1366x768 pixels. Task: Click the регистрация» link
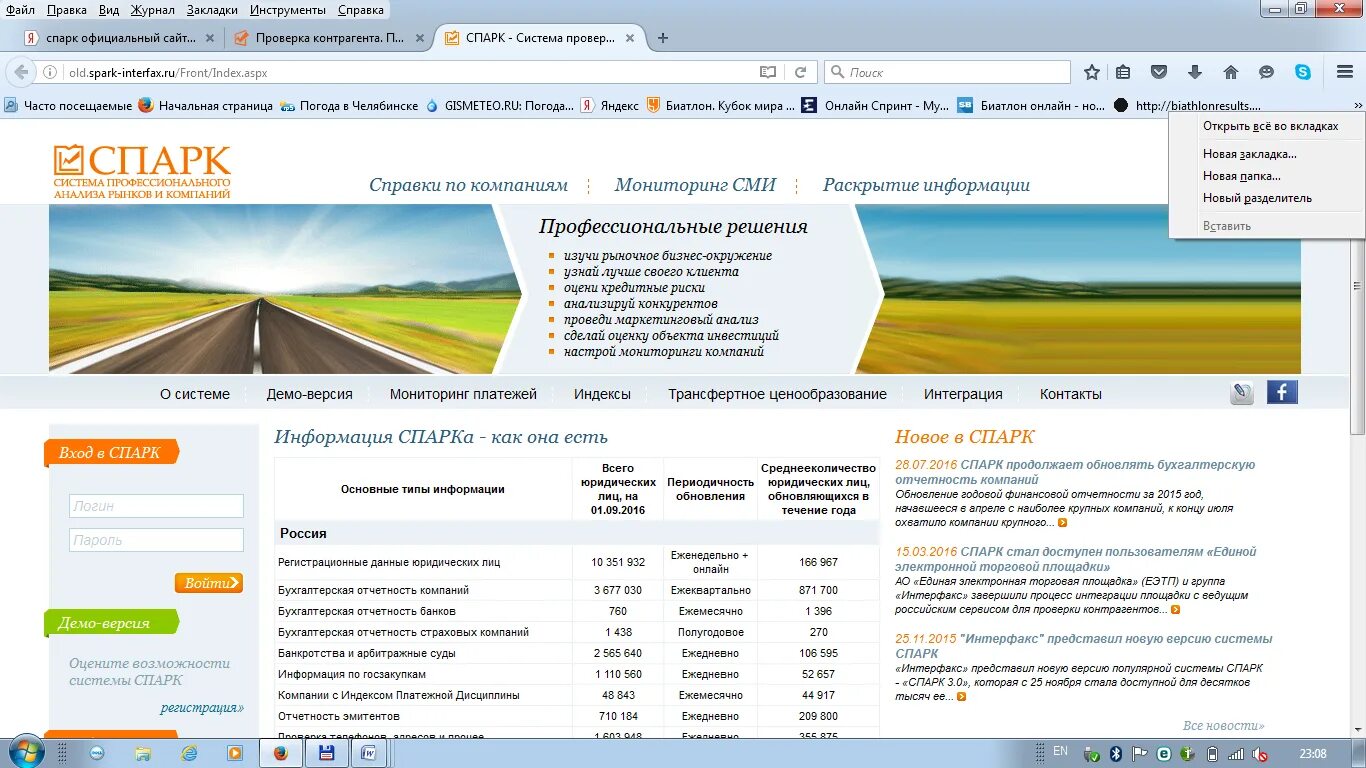tap(202, 708)
